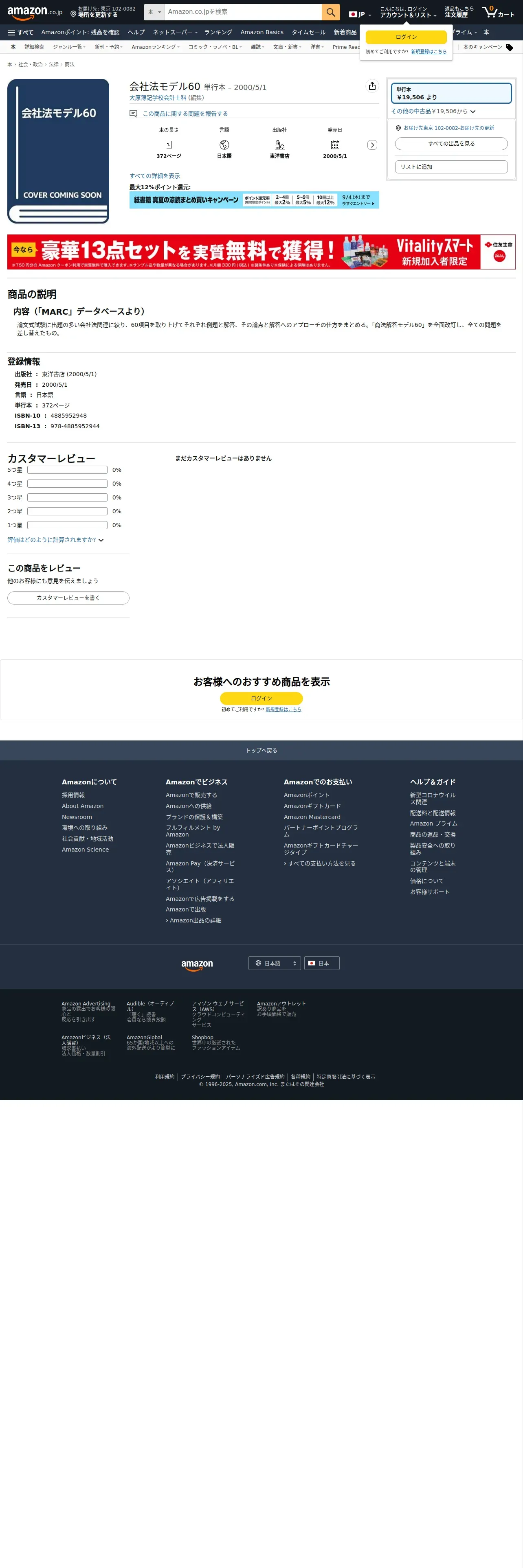Click author 大原簿記学校会計士科 link
Viewport: 523px width, 1568px height.
pyautogui.click(x=158, y=97)
